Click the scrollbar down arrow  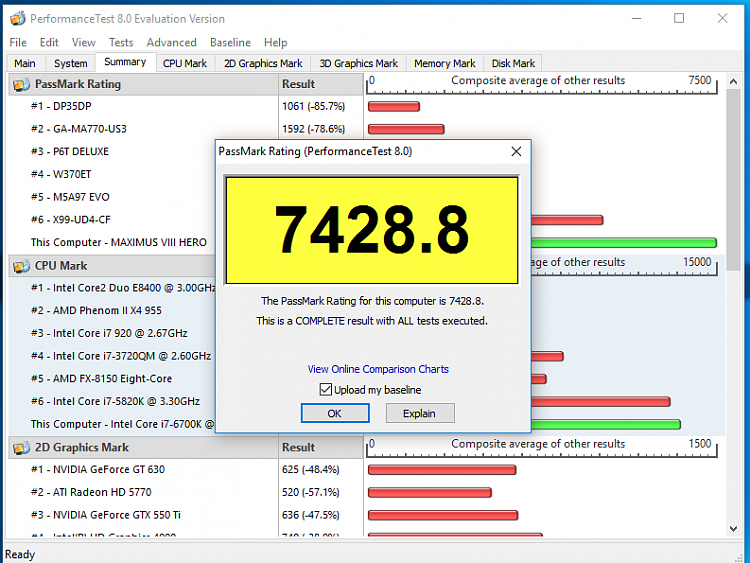pyautogui.click(x=733, y=529)
